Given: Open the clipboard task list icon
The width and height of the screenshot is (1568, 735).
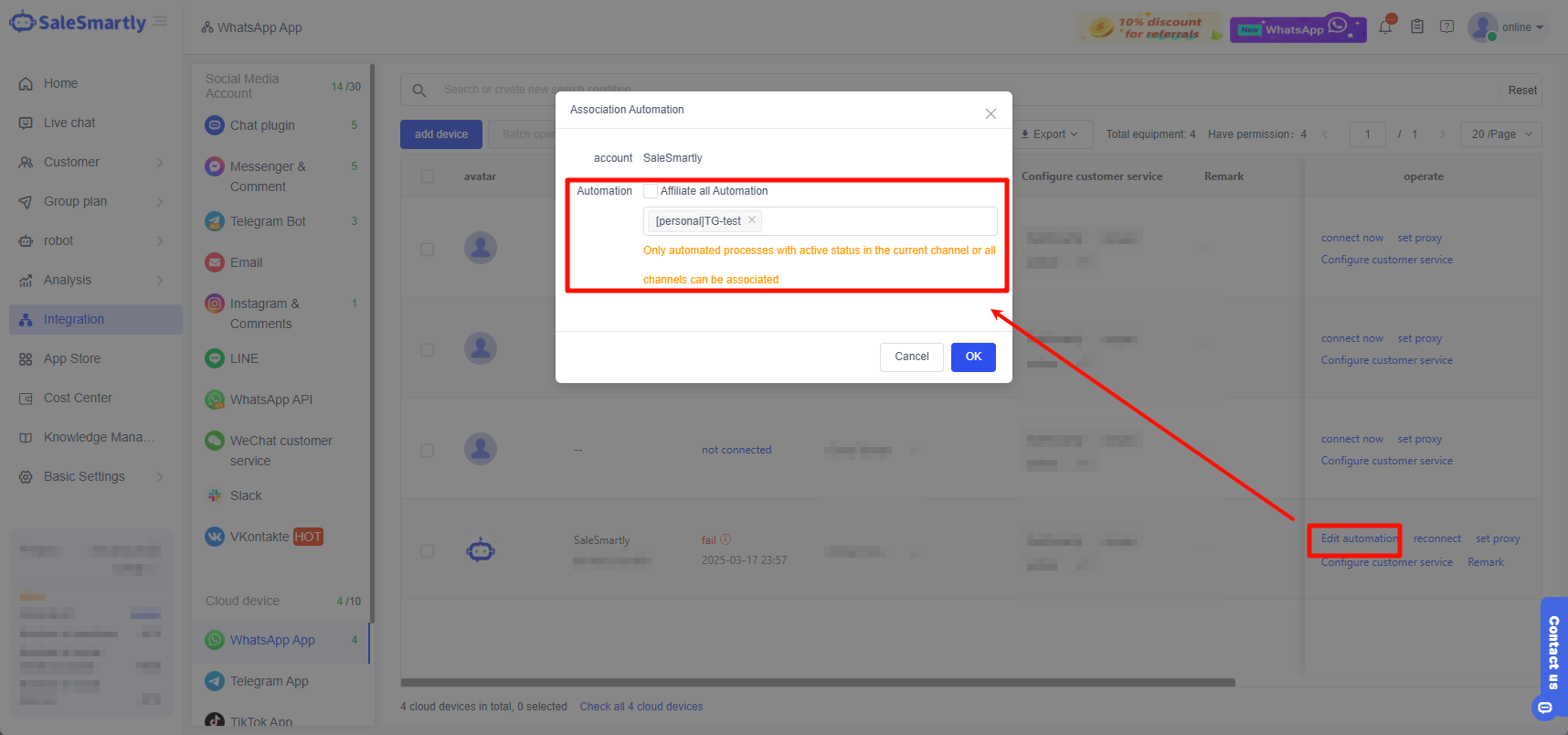Looking at the screenshot, I should point(1417,27).
